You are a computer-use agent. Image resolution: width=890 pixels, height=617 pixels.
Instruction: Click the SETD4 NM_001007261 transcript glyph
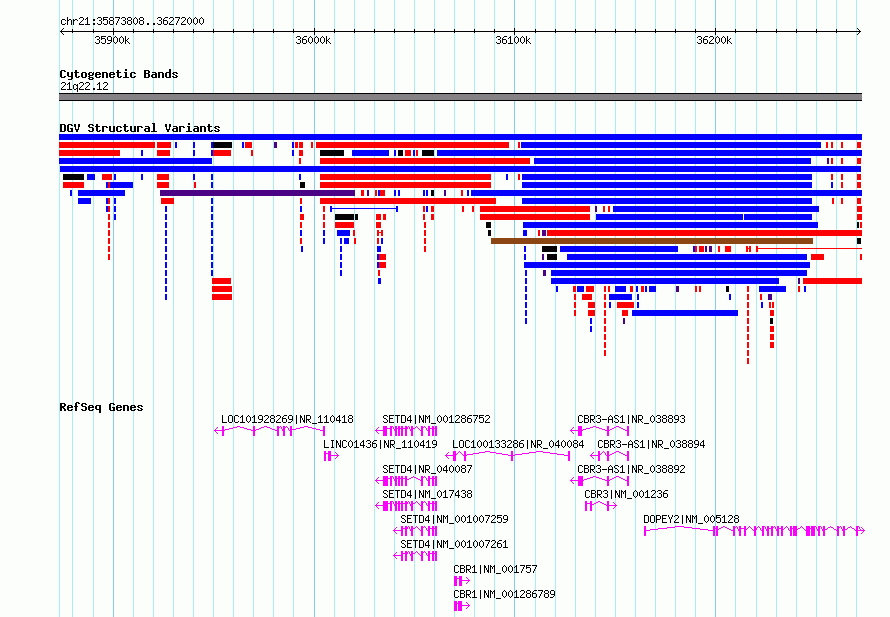point(415,556)
